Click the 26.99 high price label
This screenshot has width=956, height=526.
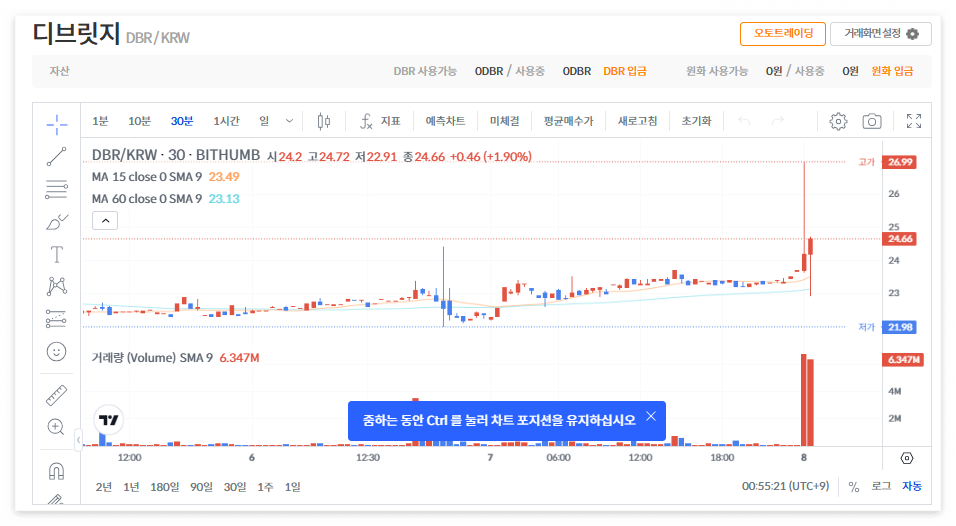point(900,162)
